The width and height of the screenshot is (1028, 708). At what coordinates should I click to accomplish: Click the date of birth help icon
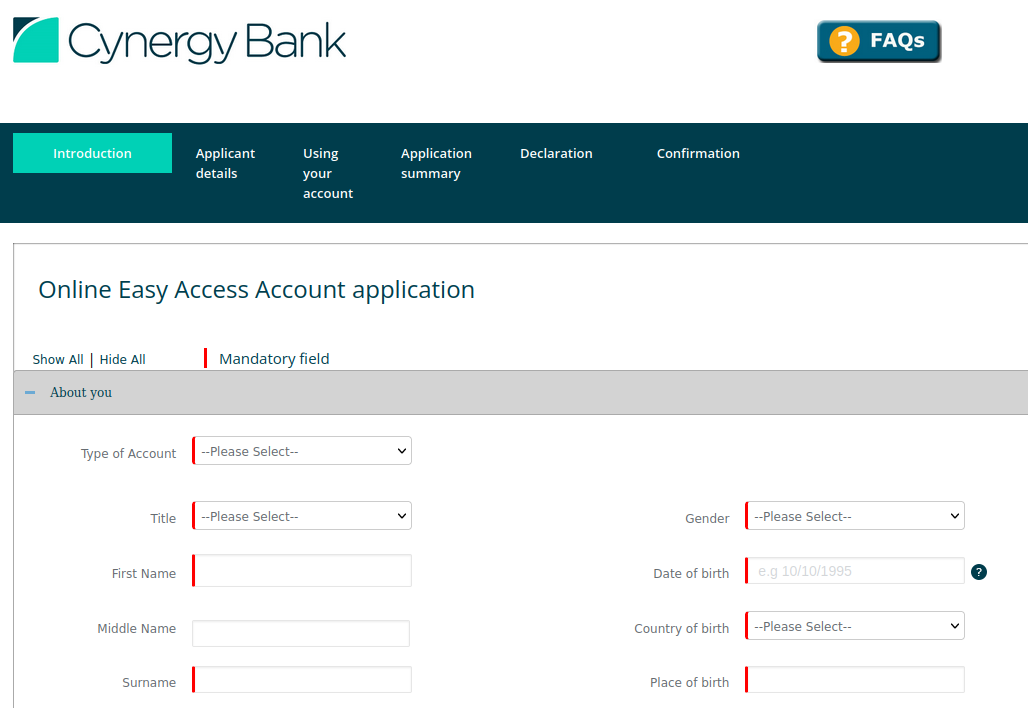click(x=979, y=572)
